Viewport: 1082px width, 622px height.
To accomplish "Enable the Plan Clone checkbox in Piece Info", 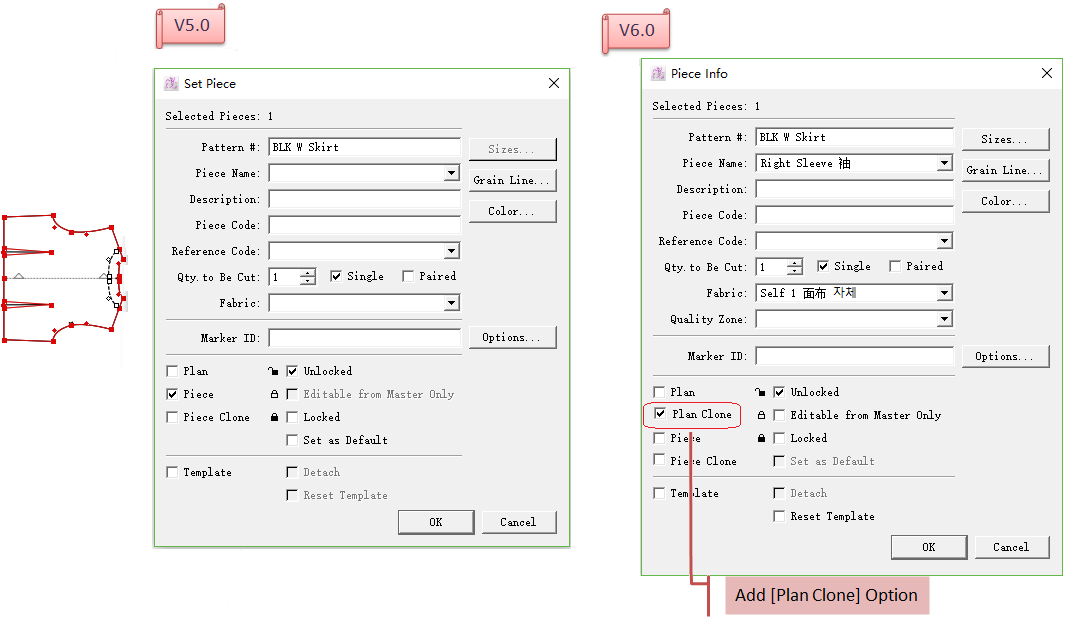I will 660,414.
